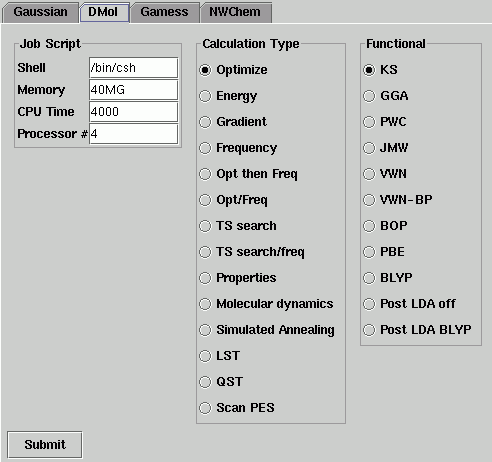Screen dimensions: 492x462
Task: Choose Post LDA BLYP functional
Action: 417,330
